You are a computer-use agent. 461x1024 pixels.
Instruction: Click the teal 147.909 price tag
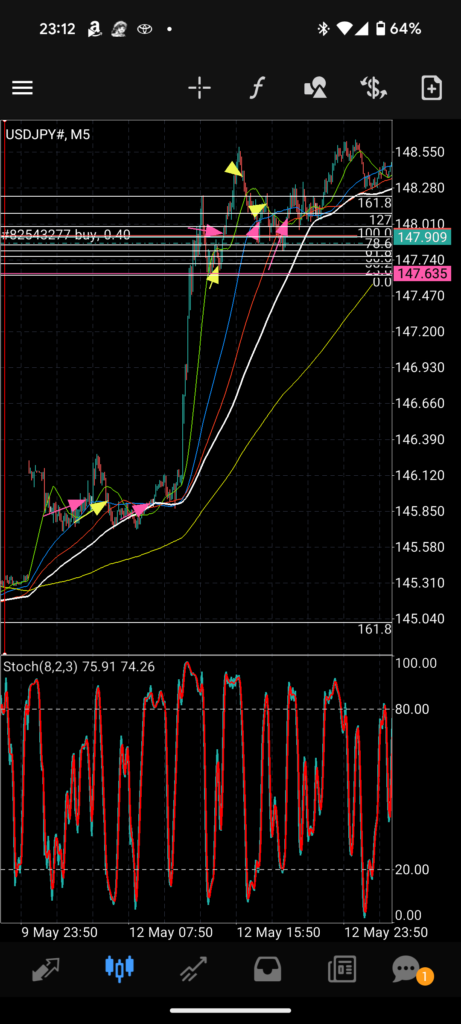pos(422,237)
